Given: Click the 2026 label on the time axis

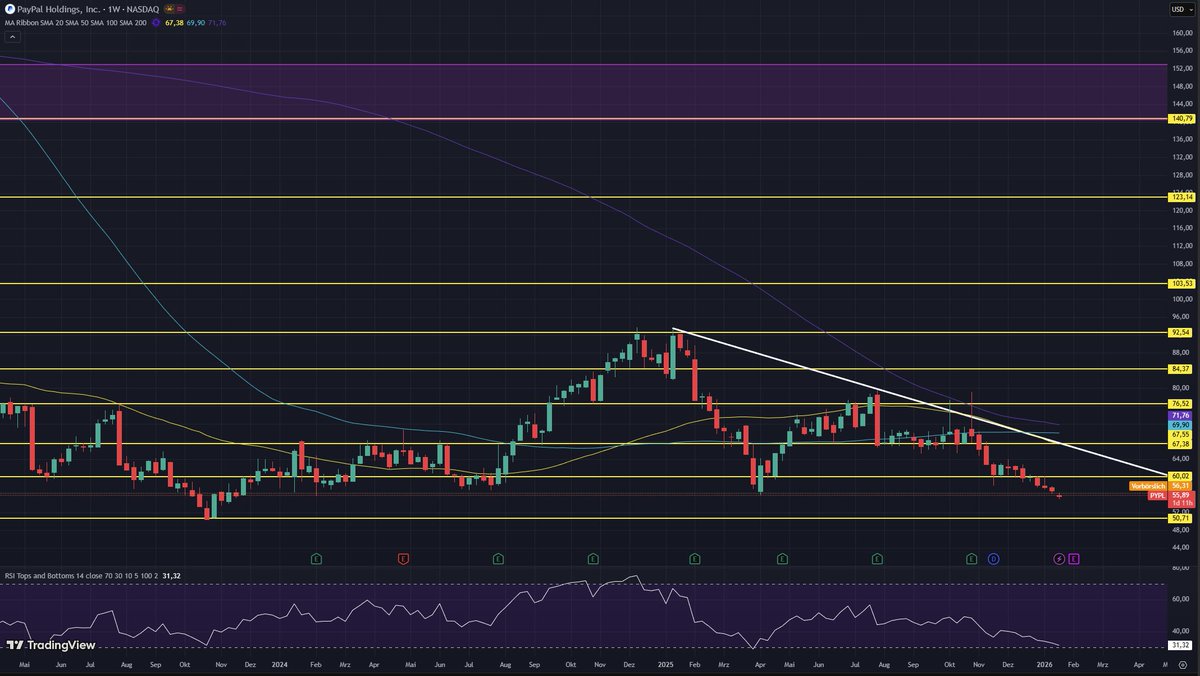Looking at the screenshot, I should click(x=1045, y=664).
